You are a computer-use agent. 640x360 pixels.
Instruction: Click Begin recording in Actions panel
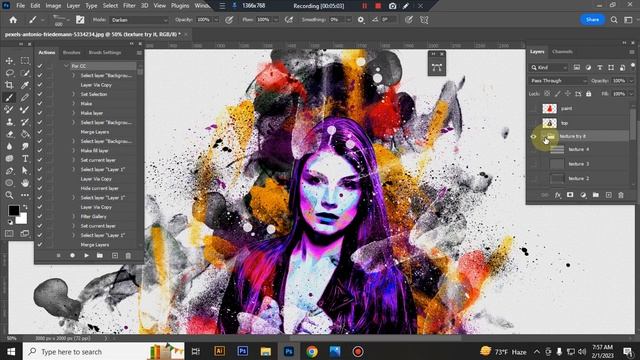[72, 256]
